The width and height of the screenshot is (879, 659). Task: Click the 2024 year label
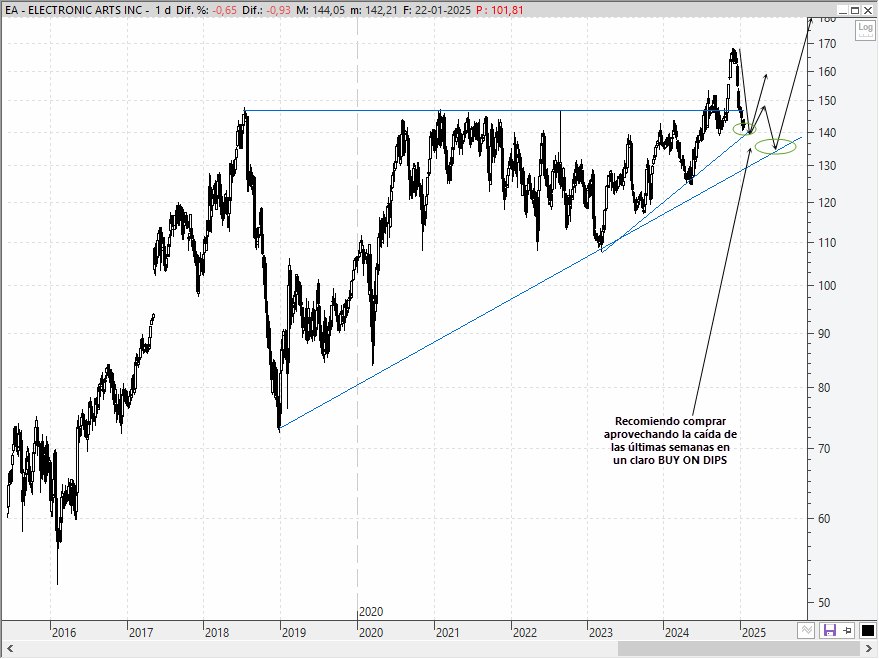click(677, 633)
